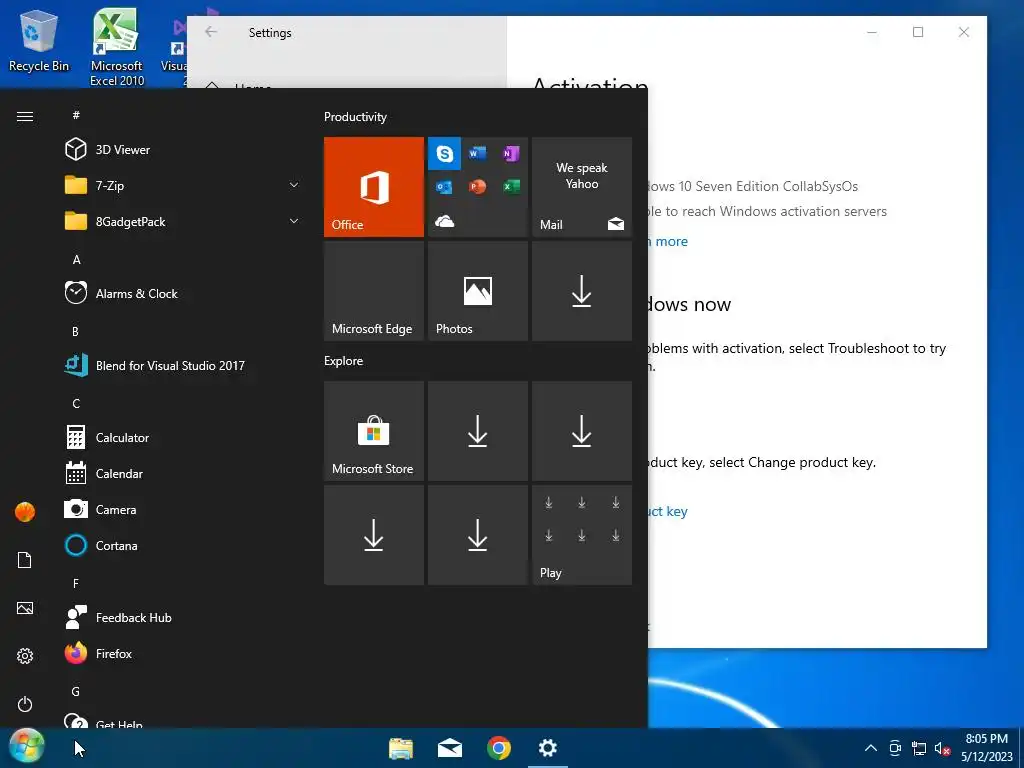
Task: Click the Explore group title
Action: pyautogui.click(x=344, y=360)
